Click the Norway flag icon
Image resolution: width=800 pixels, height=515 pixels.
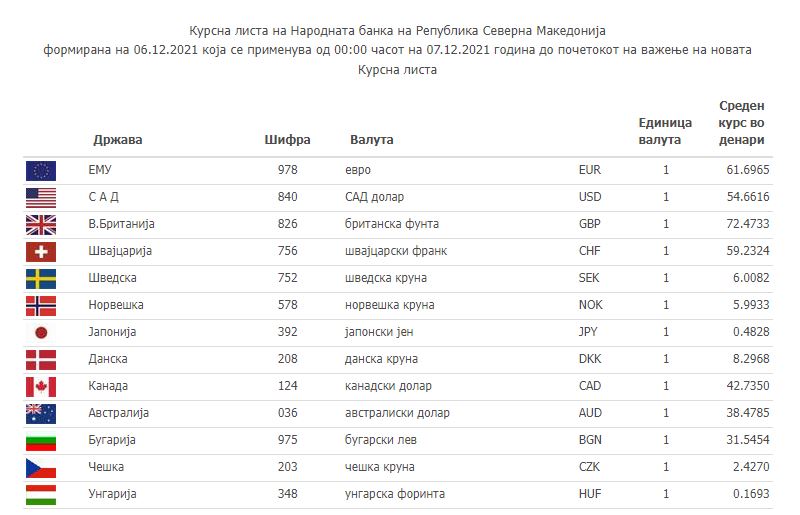click(41, 306)
